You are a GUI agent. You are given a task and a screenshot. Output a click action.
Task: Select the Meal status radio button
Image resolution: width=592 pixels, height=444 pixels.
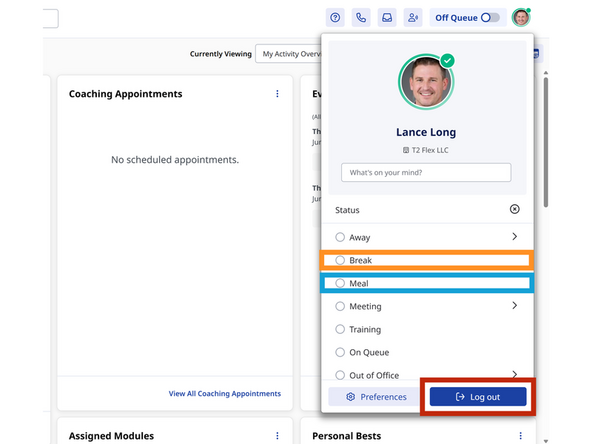[340, 283]
